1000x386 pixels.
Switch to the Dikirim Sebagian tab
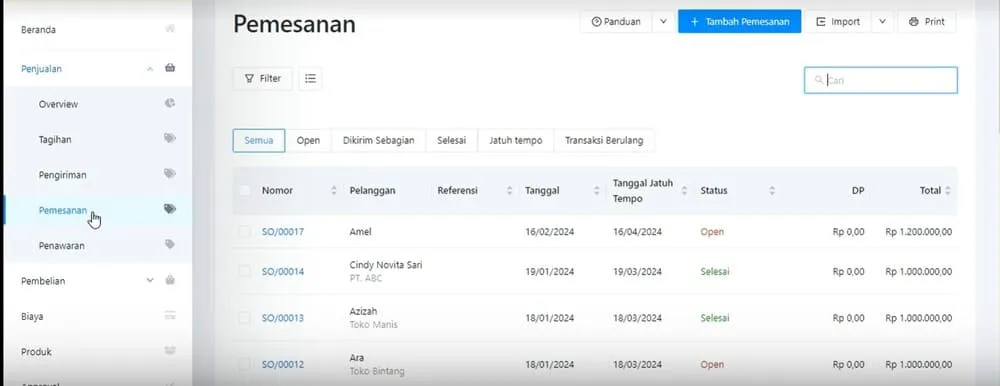point(379,140)
